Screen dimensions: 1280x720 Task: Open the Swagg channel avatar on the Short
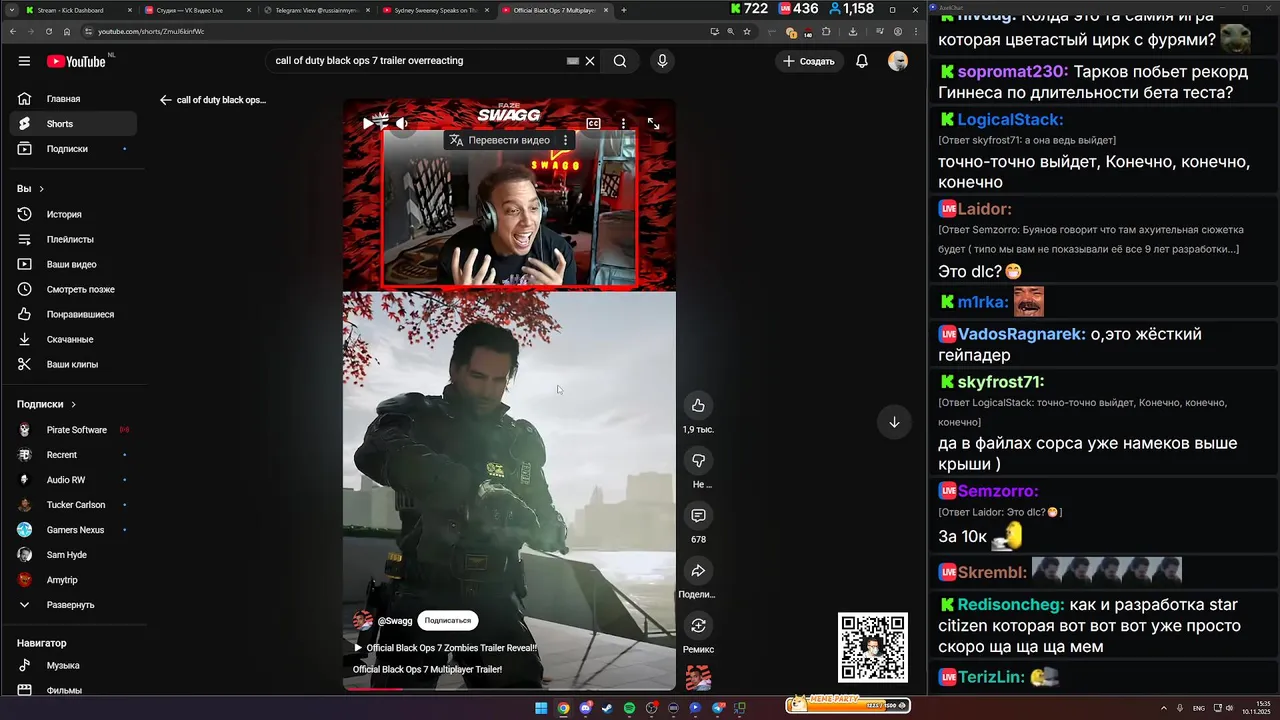pos(363,620)
